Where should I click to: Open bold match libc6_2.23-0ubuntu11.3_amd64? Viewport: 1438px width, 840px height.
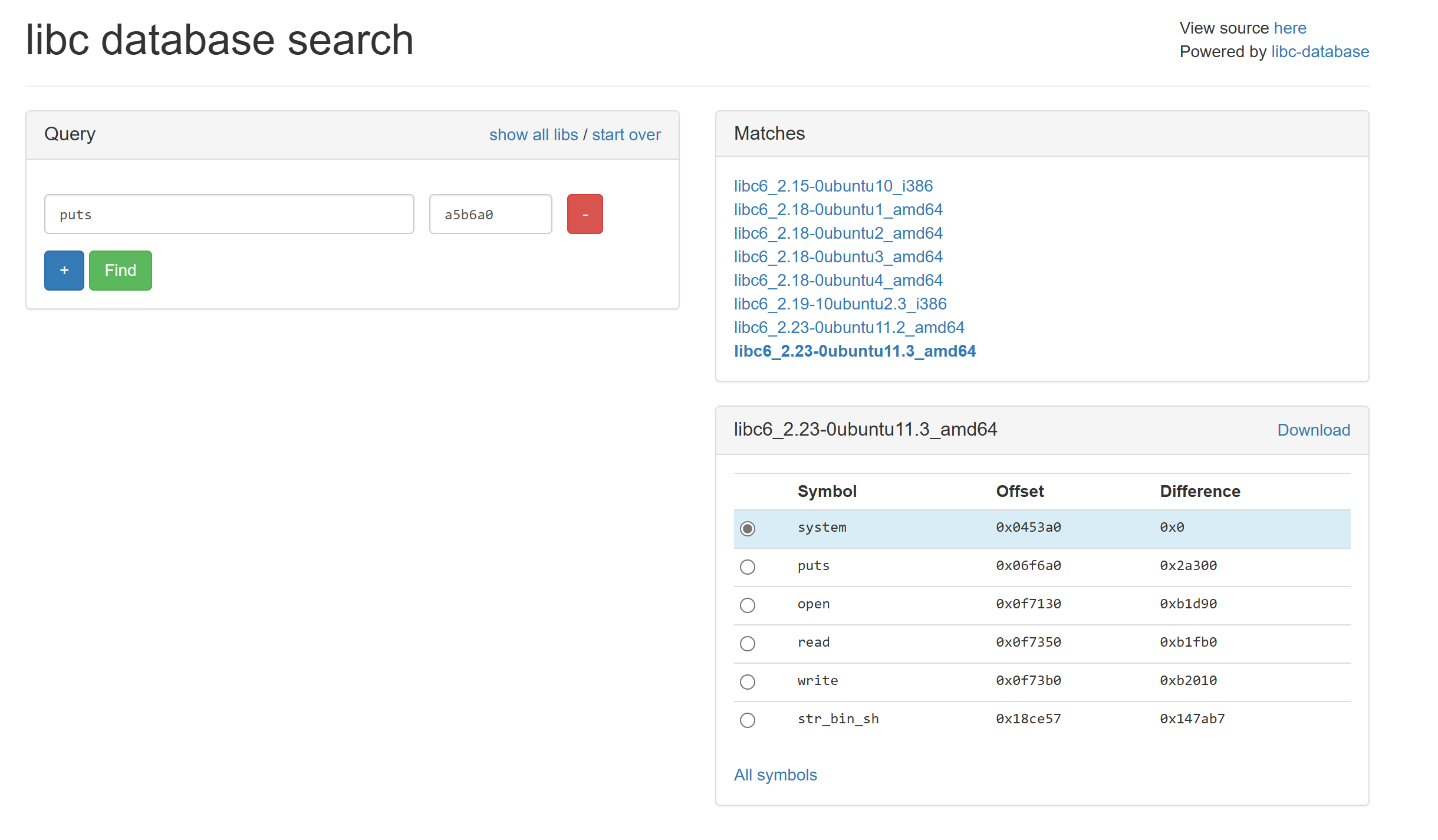[855, 351]
